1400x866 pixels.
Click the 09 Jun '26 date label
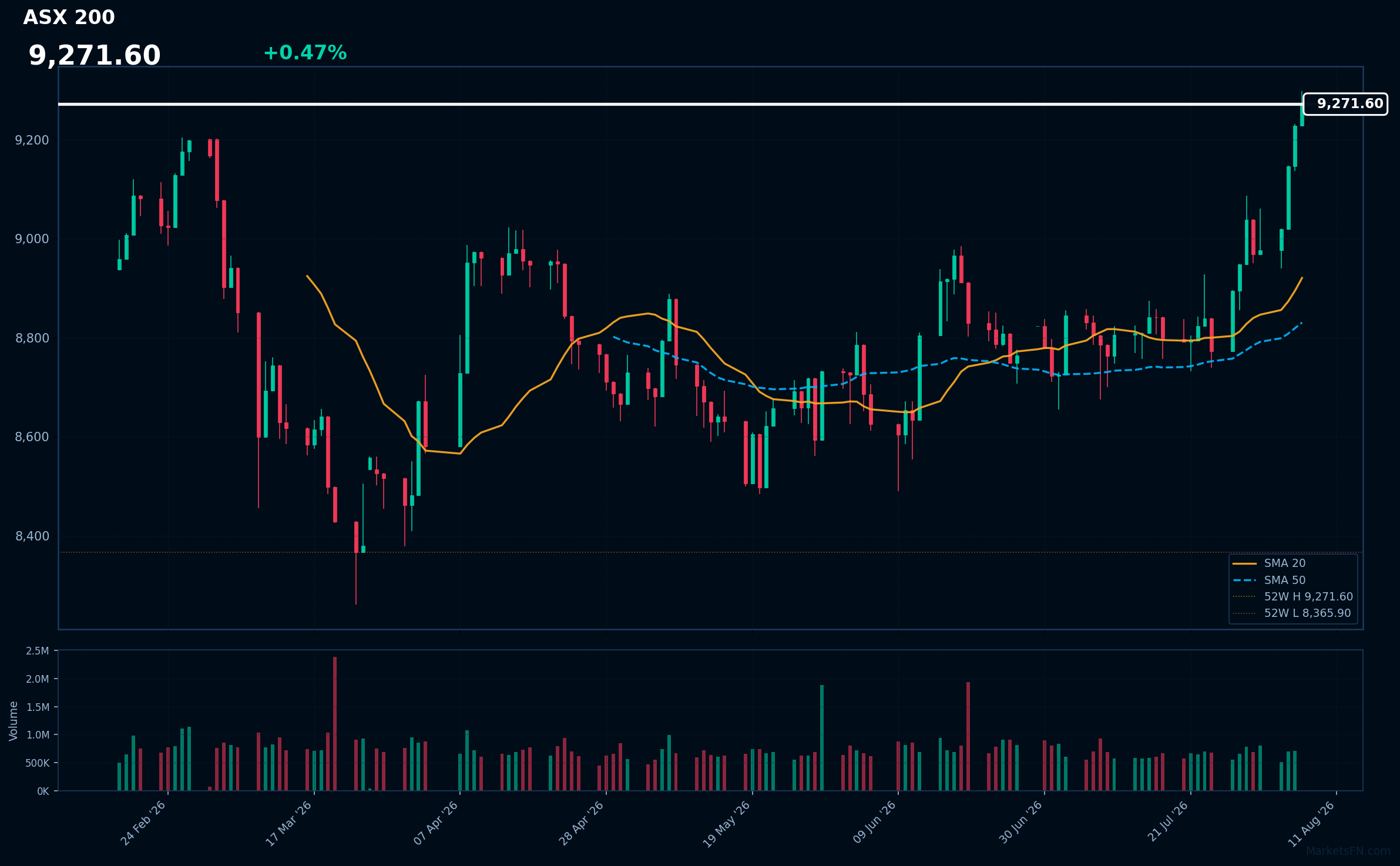874,823
